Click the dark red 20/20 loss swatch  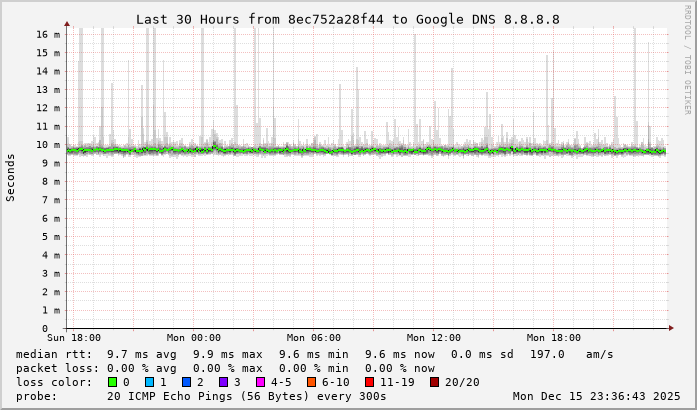tap(434, 382)
